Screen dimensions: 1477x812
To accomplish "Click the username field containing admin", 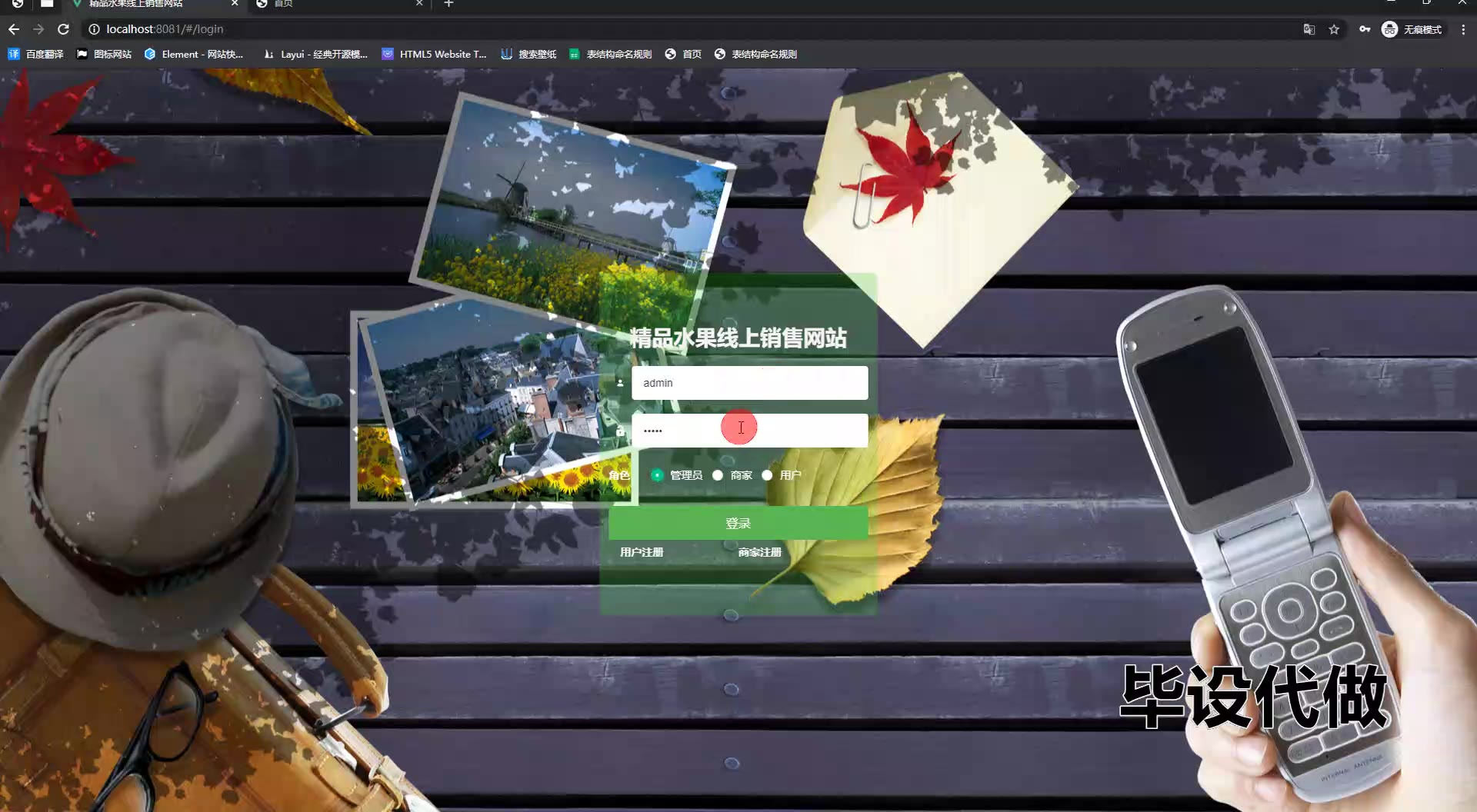I will click(x=750, y=383).
